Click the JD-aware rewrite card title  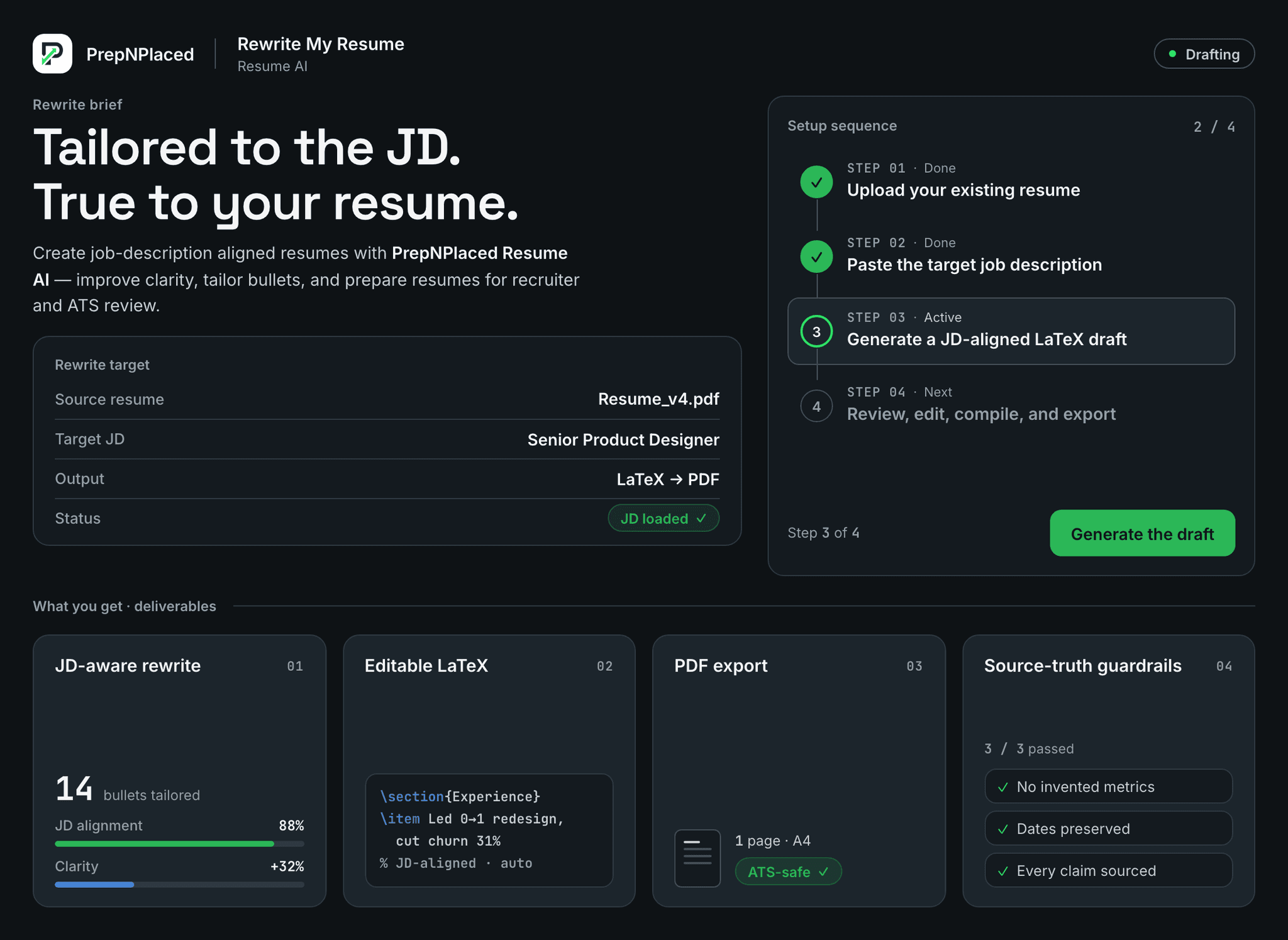tap(128, 666)
